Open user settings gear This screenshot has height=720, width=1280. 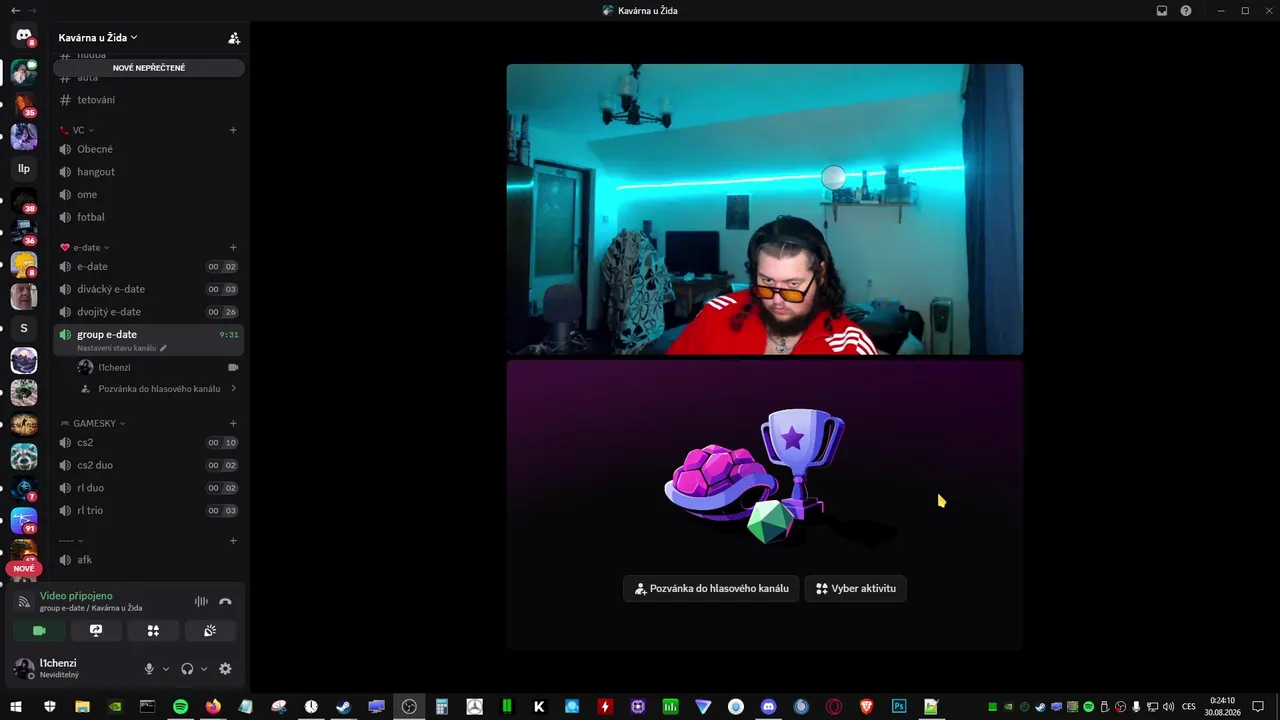point(225,669)
